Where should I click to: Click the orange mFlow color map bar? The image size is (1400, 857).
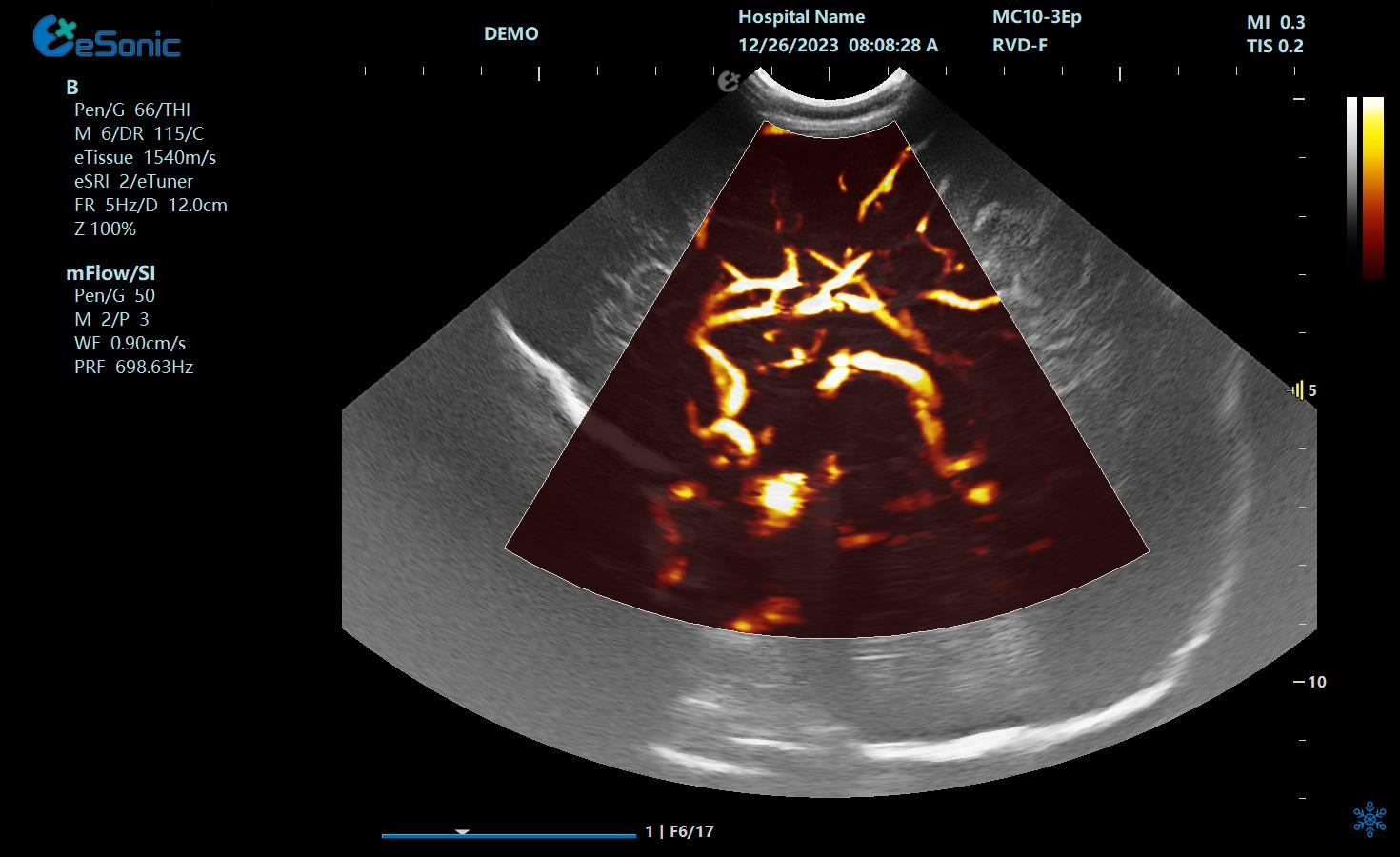coord(1372,187)
